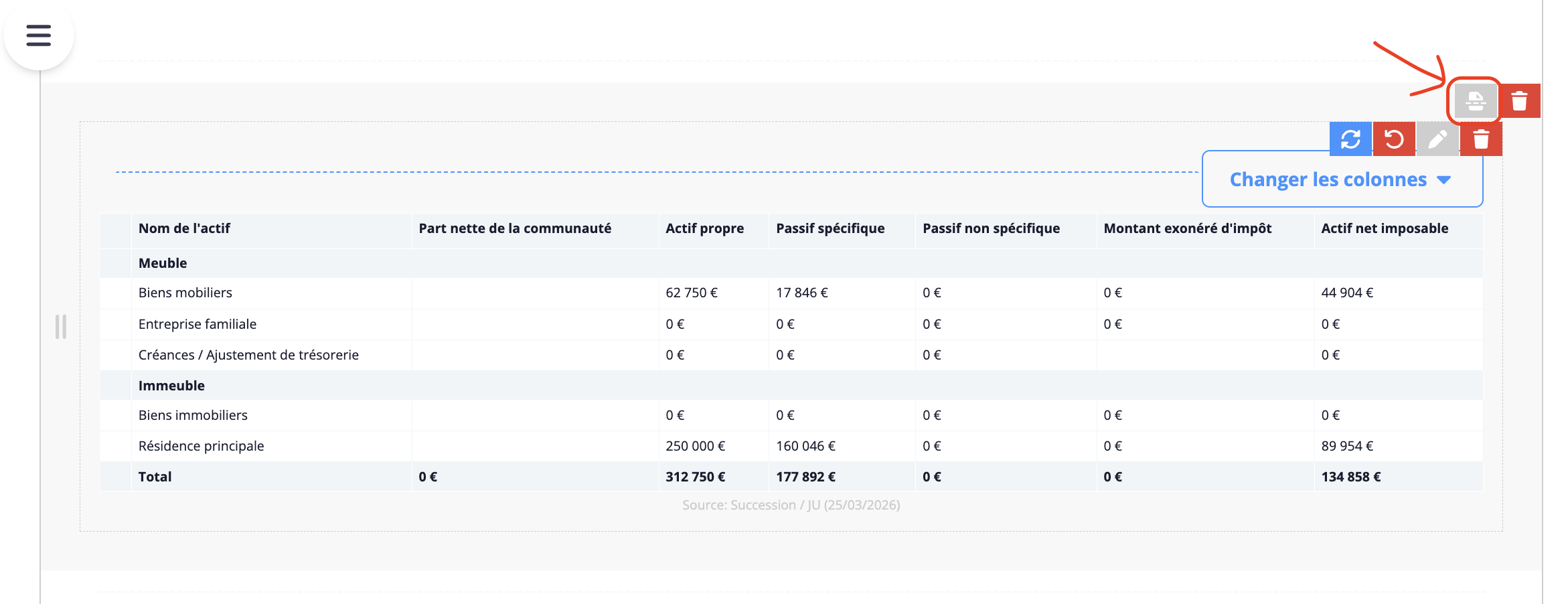
Task: Click the highlighted page break icon
Action: pyautogui.click(x=1475, y=101)
